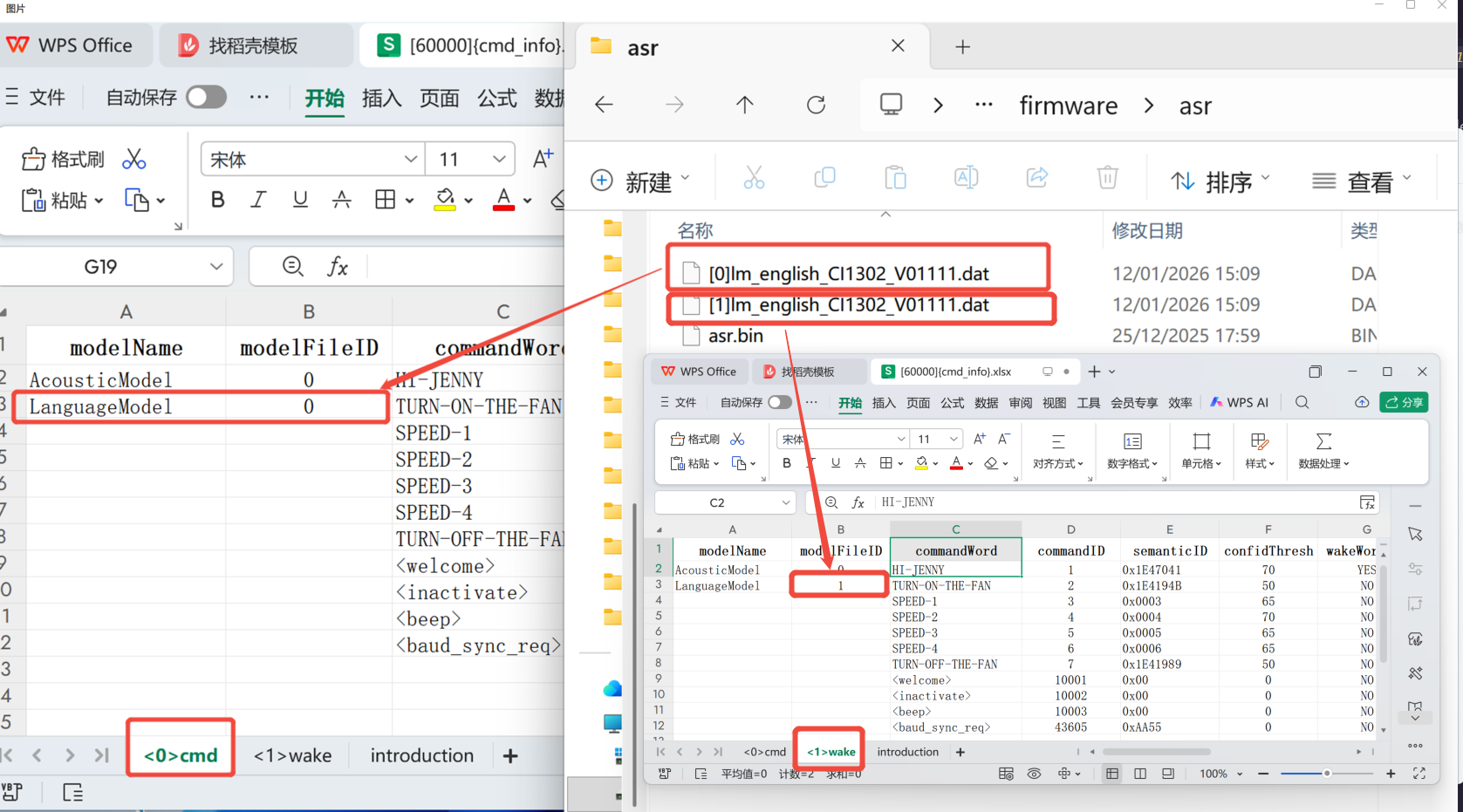Switch to the <1>wake sheet tab
The height and width of the screenshot is (812, 1463).
[292, 755]
